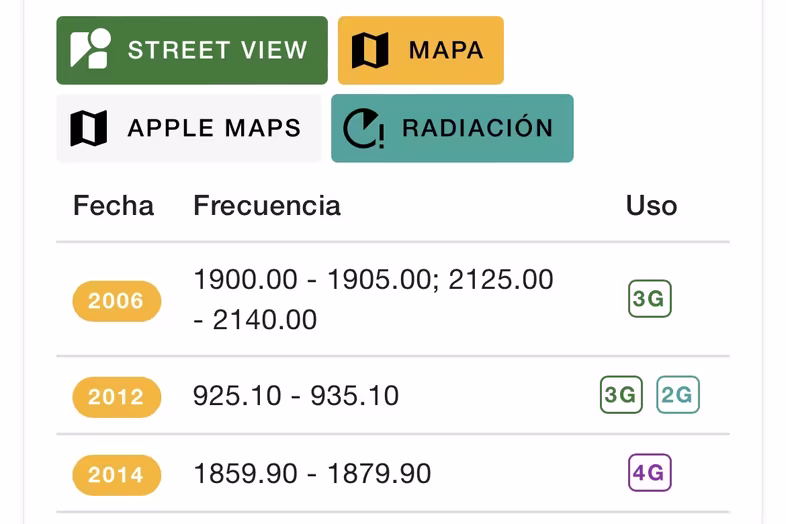
Task: Click the map icon beside APPLE MAPS
Action: (x=89, y=128)
